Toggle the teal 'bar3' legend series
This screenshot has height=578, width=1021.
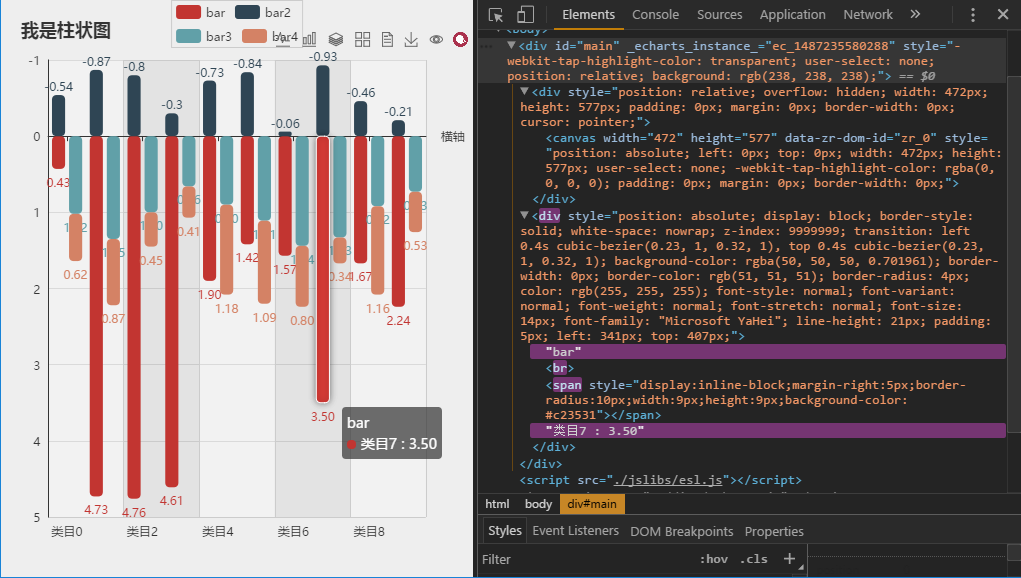tap(204, 36)
